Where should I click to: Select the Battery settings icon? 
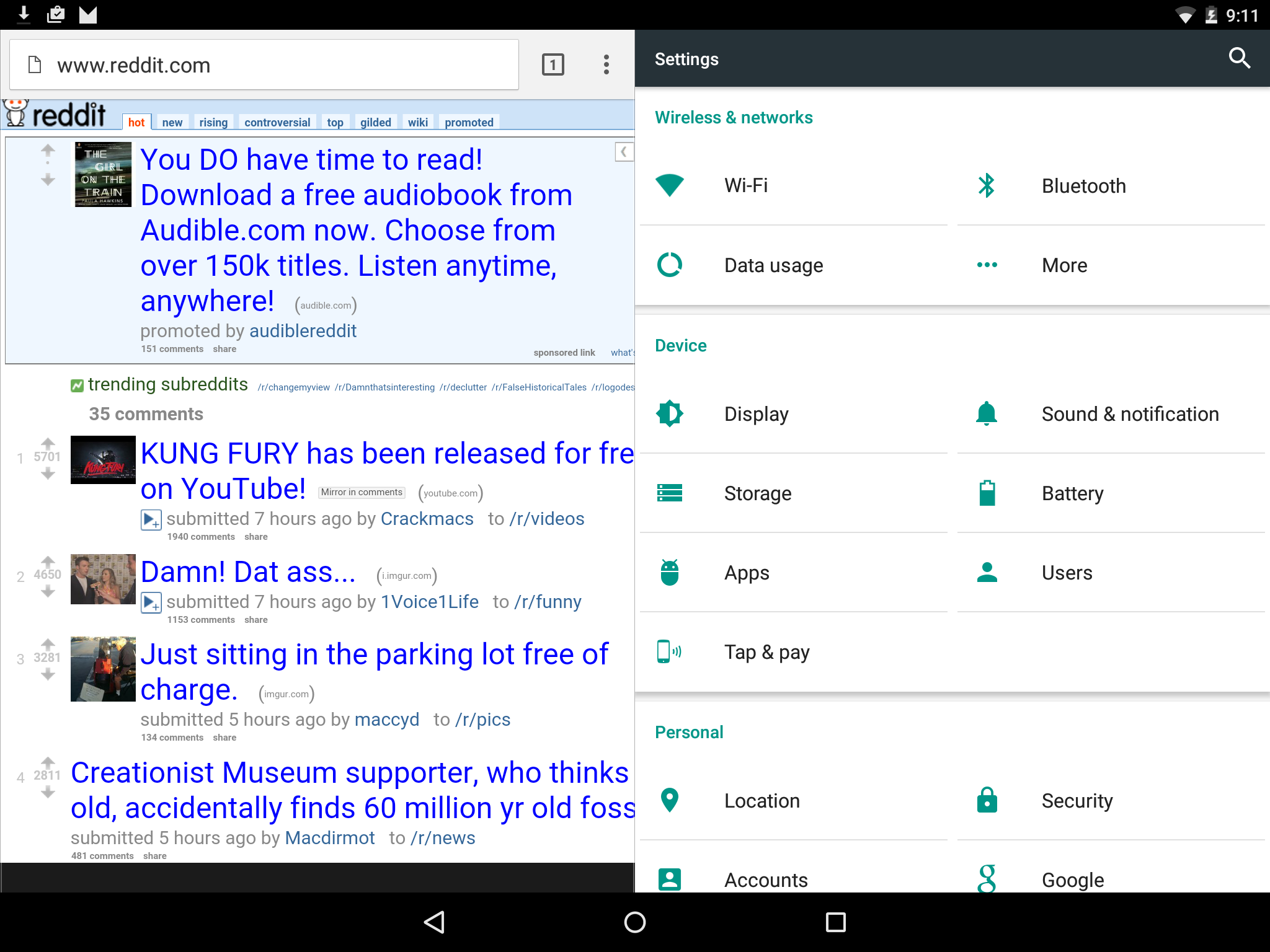coord(986,492)
